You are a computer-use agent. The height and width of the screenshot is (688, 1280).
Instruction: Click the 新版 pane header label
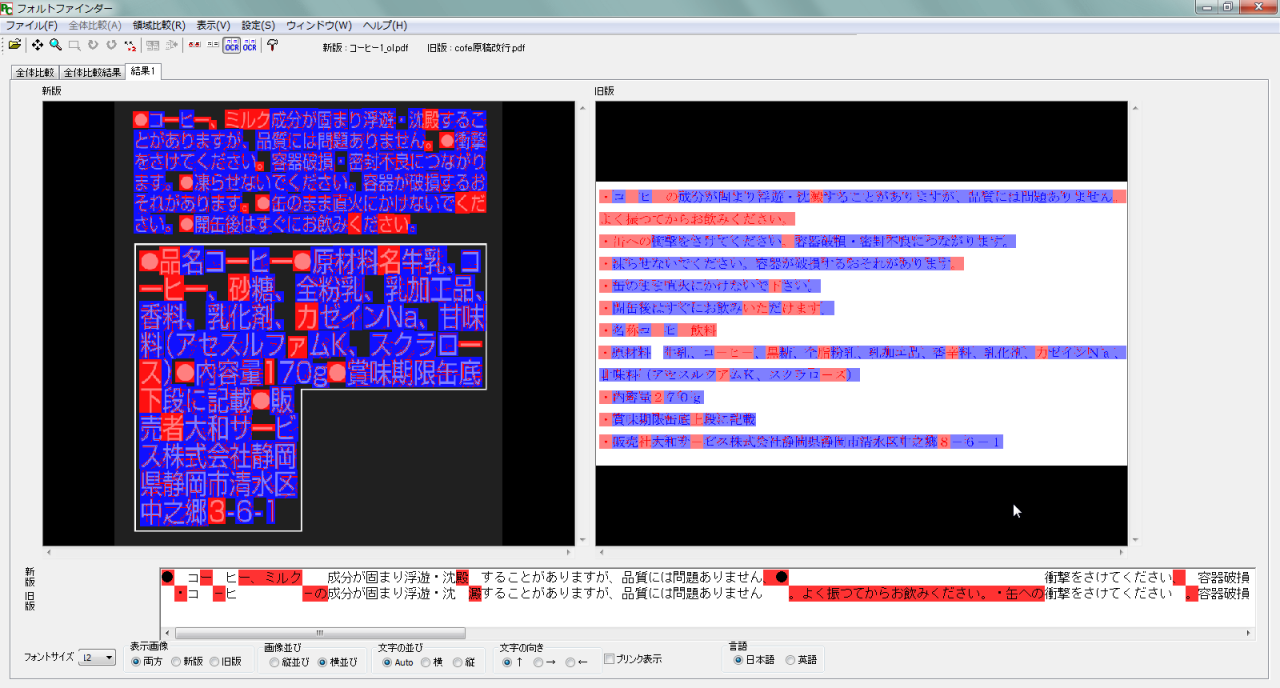tap(52, 91)
